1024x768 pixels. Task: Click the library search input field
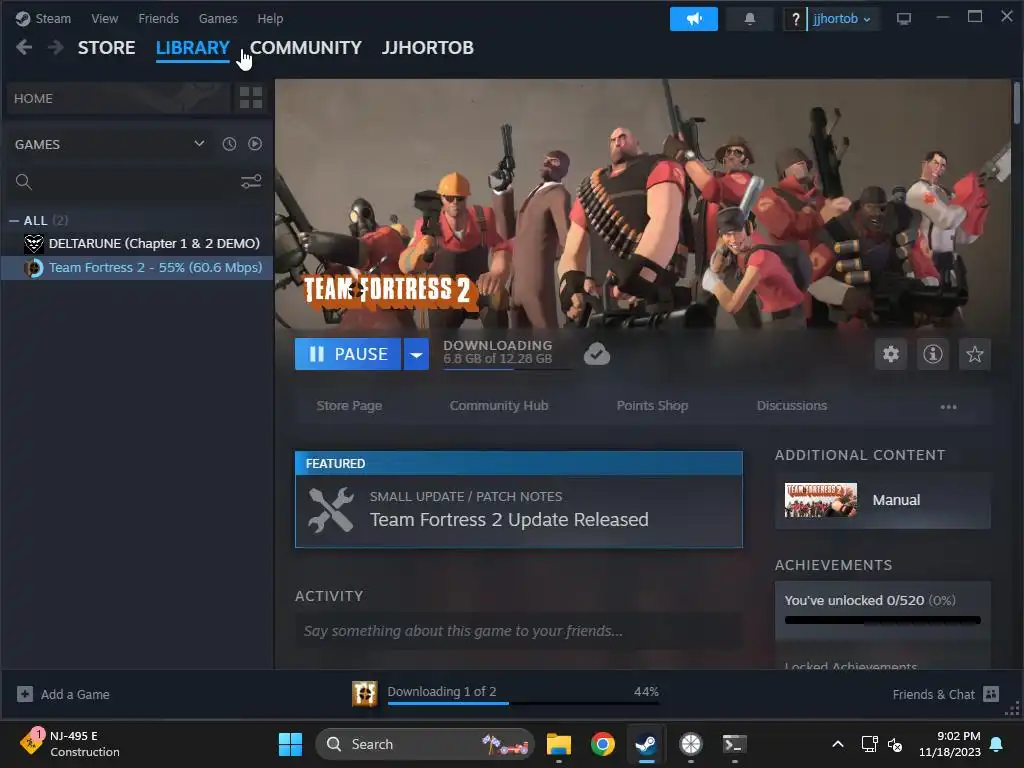136,182
